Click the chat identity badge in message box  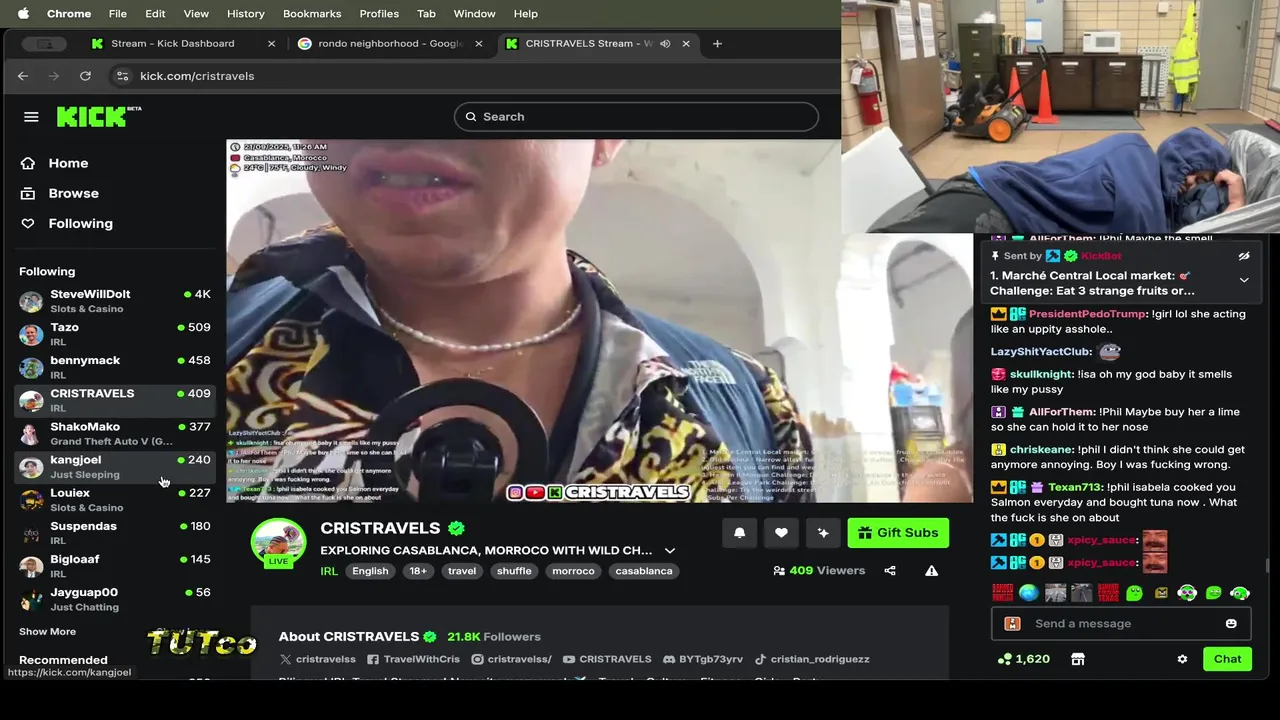(1012, 623)
